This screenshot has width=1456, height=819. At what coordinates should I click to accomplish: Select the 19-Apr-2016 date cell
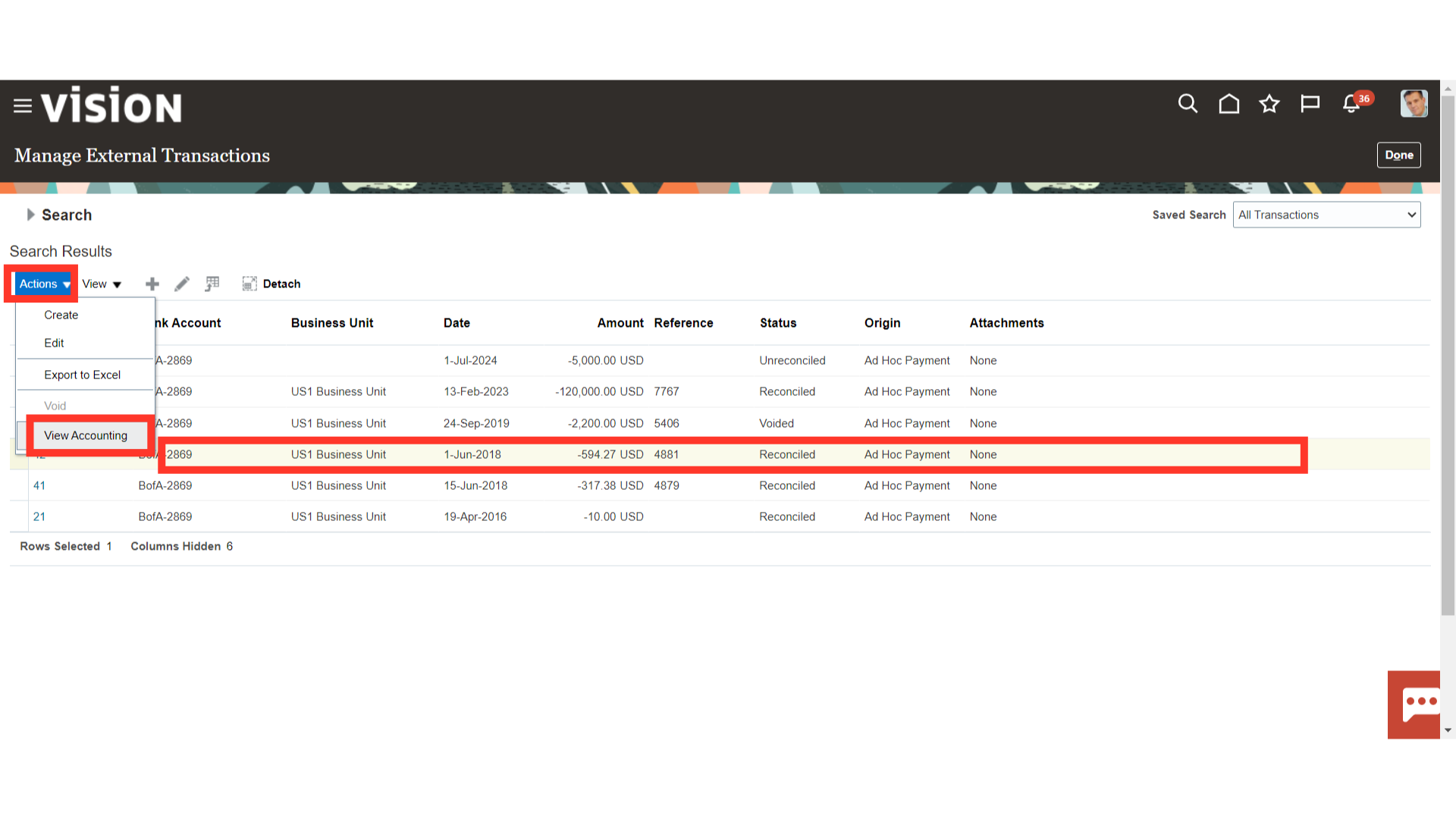[475, 516]
